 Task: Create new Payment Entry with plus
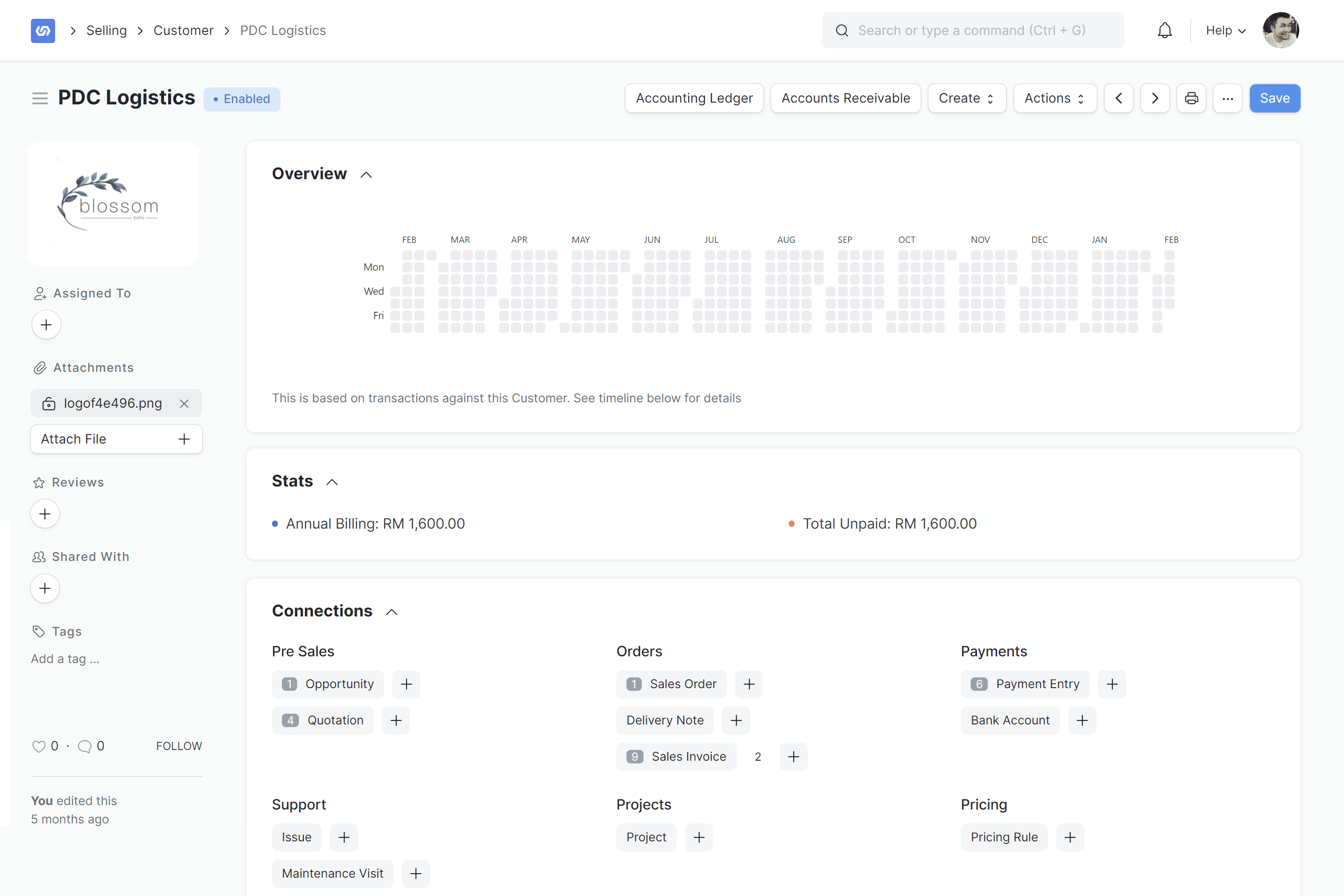1112,684
